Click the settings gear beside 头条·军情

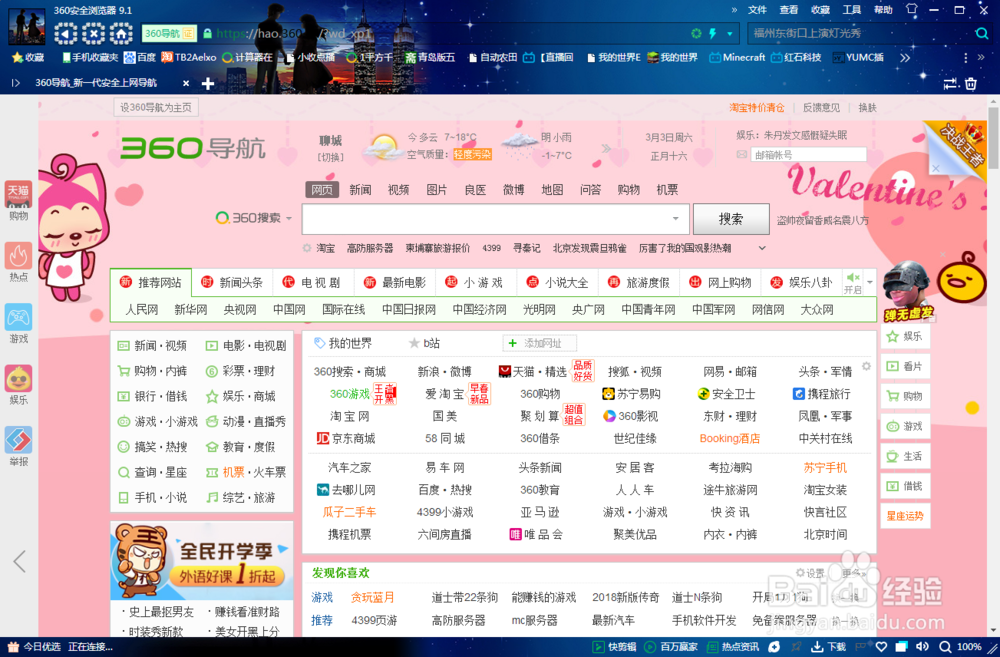(x=866, y=366)
